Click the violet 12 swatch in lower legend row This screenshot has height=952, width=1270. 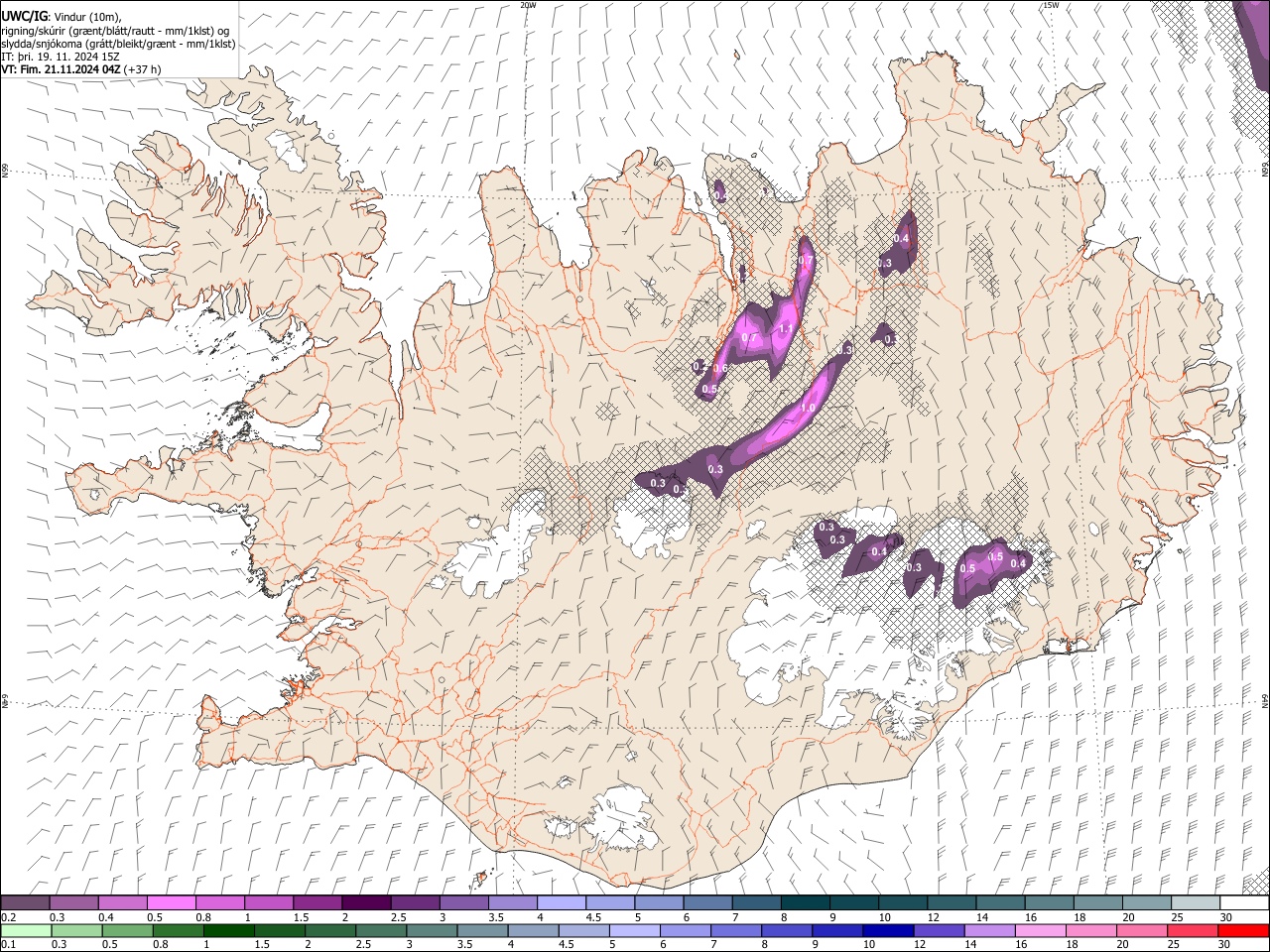(938, 930)
